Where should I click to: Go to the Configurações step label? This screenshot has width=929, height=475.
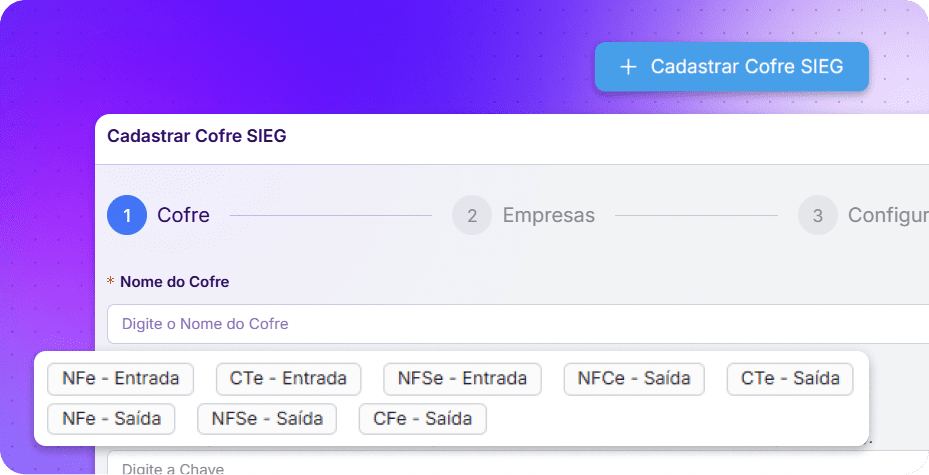pyautogui.click(x=888, y=215)
